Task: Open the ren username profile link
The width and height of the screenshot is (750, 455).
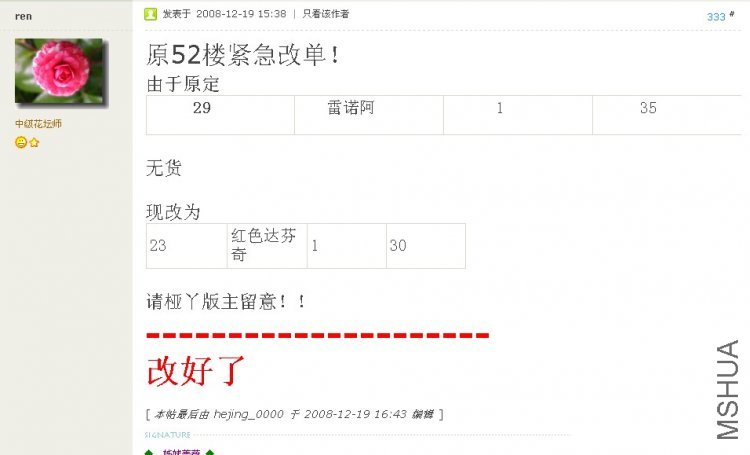Action: (x=23, y=16)
